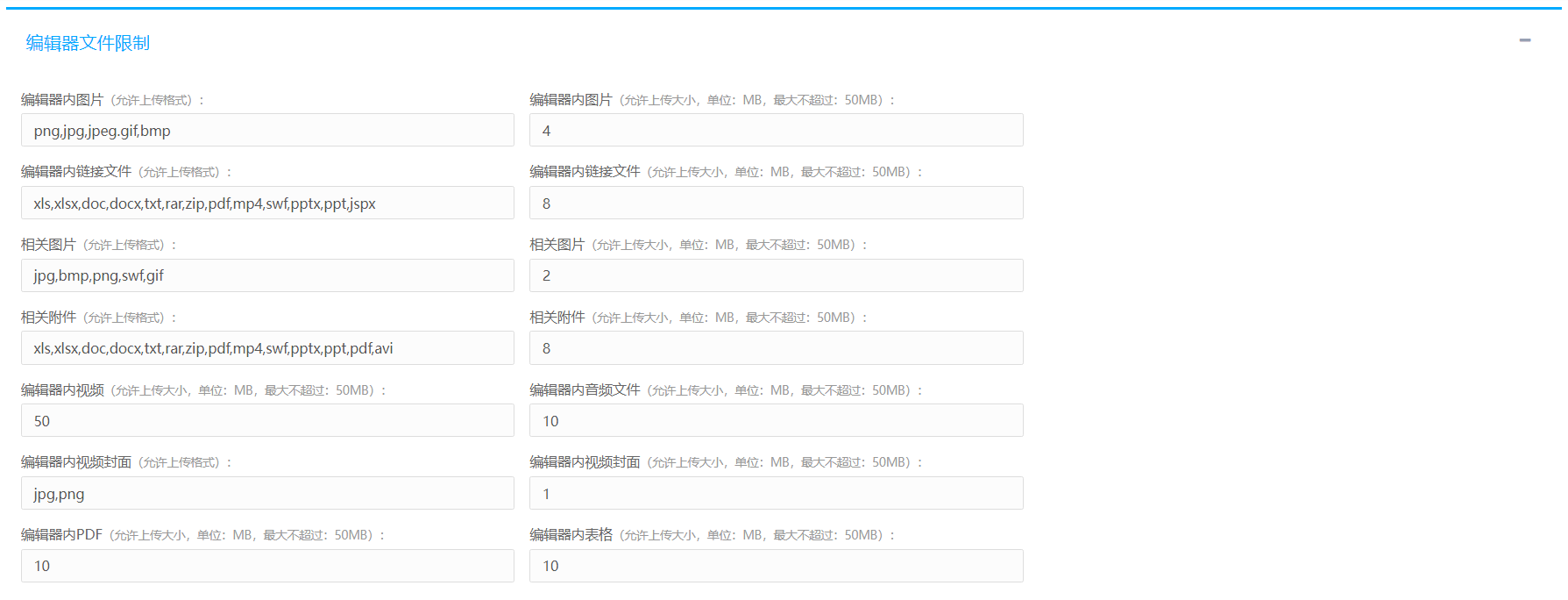Click the field containing jpg,bmp,png,swf,gif

(267, 275)
